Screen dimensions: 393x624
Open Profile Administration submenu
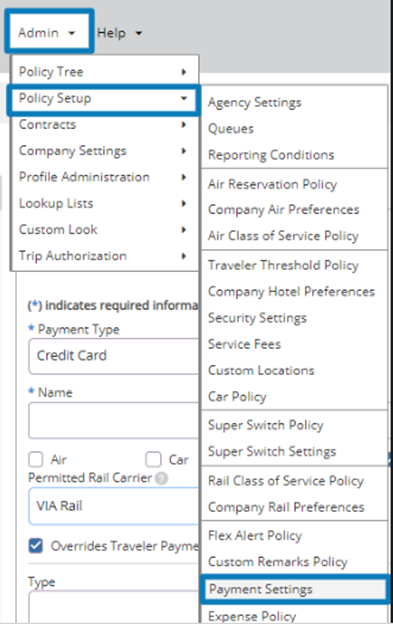click(105, 177)
